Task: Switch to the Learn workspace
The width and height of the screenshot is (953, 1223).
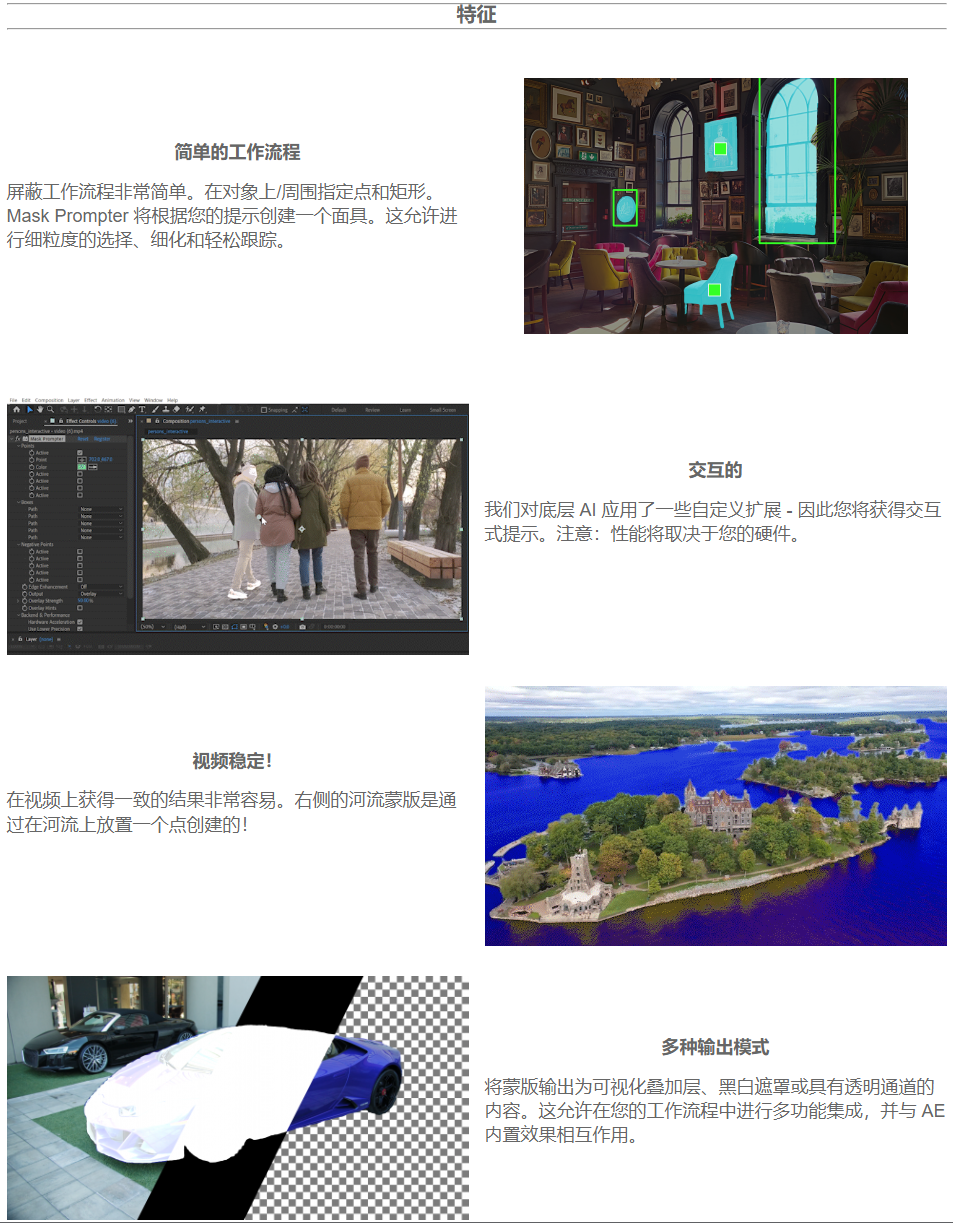Action: pyautogui.click(x=405, y=410)
